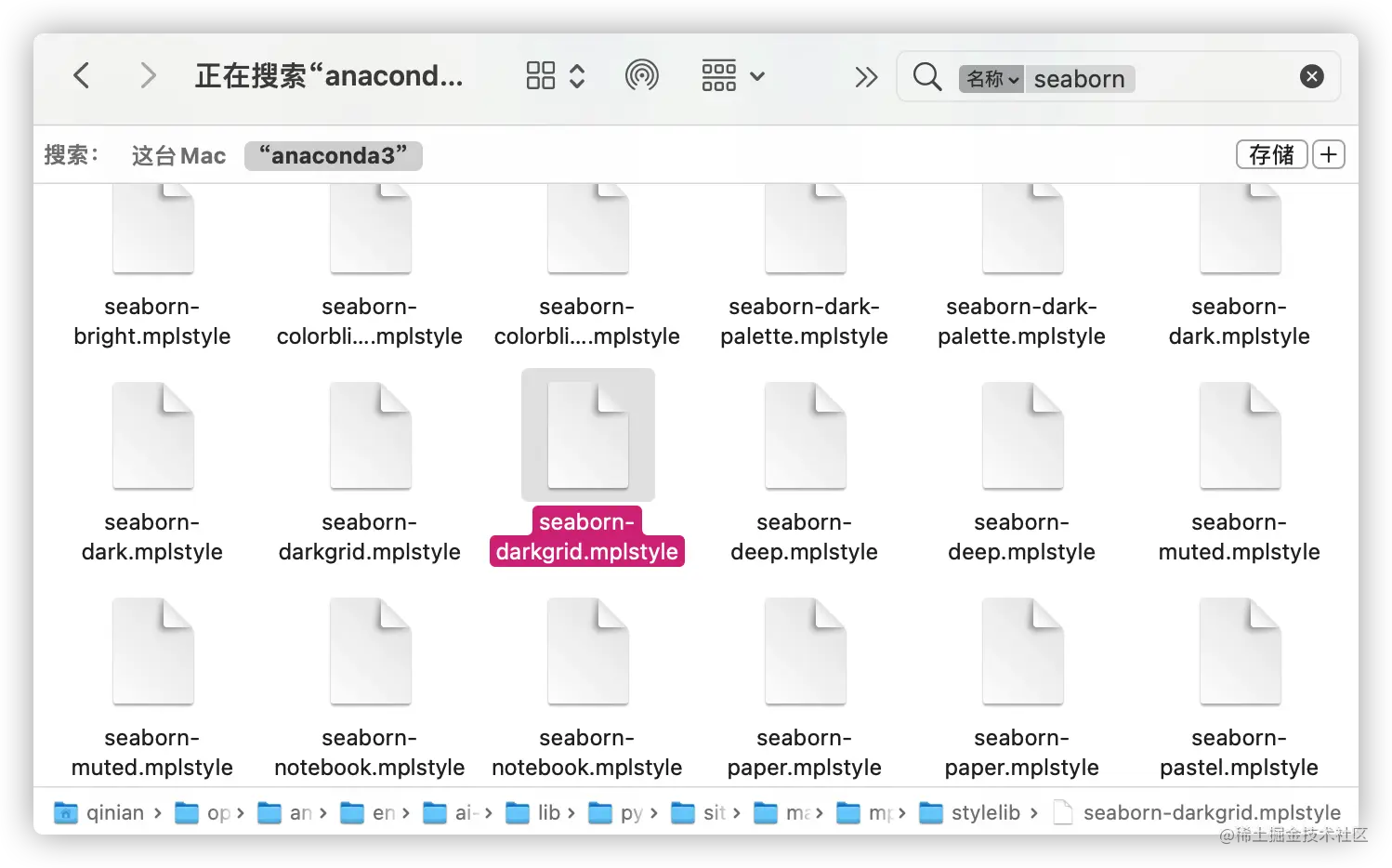Select the unhighlighted seaborn-darkgrid.mplstyle file

point(370,474)
